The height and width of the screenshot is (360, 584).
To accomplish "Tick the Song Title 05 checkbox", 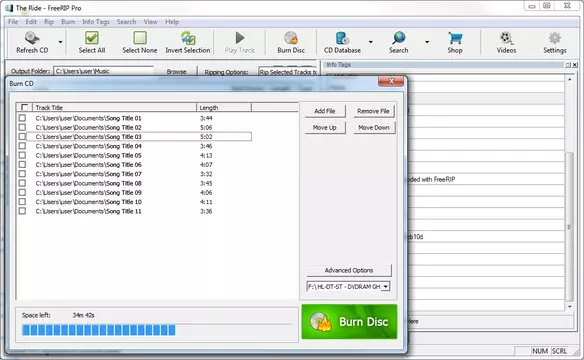I will coord(22,155).
